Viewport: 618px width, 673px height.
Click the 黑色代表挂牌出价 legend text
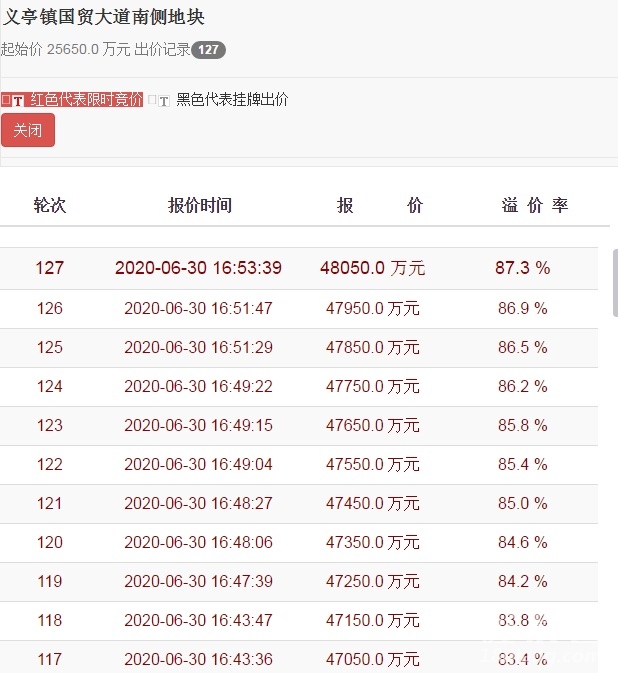tap(232, 100)
